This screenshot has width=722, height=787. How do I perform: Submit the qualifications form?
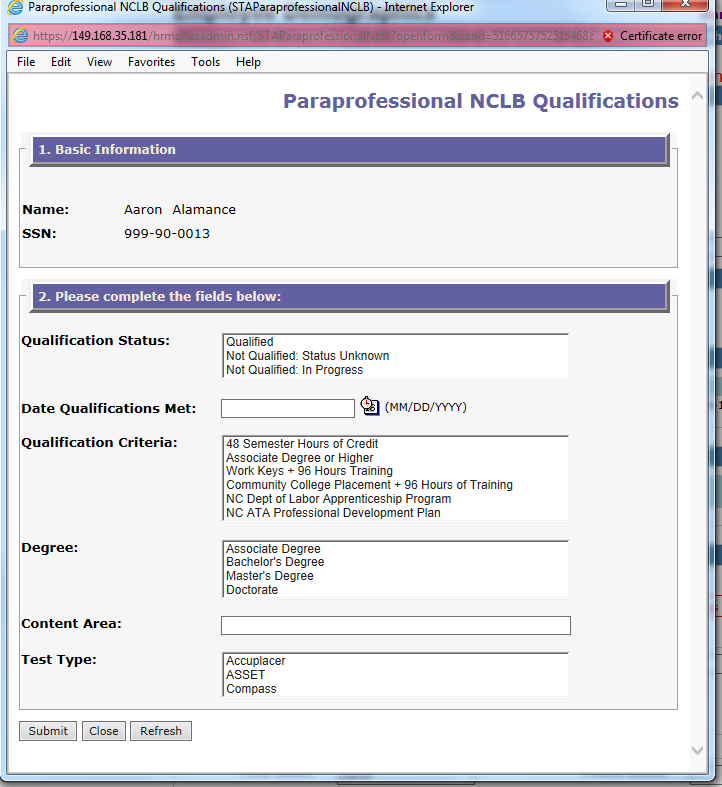click(x=48, y=731)
